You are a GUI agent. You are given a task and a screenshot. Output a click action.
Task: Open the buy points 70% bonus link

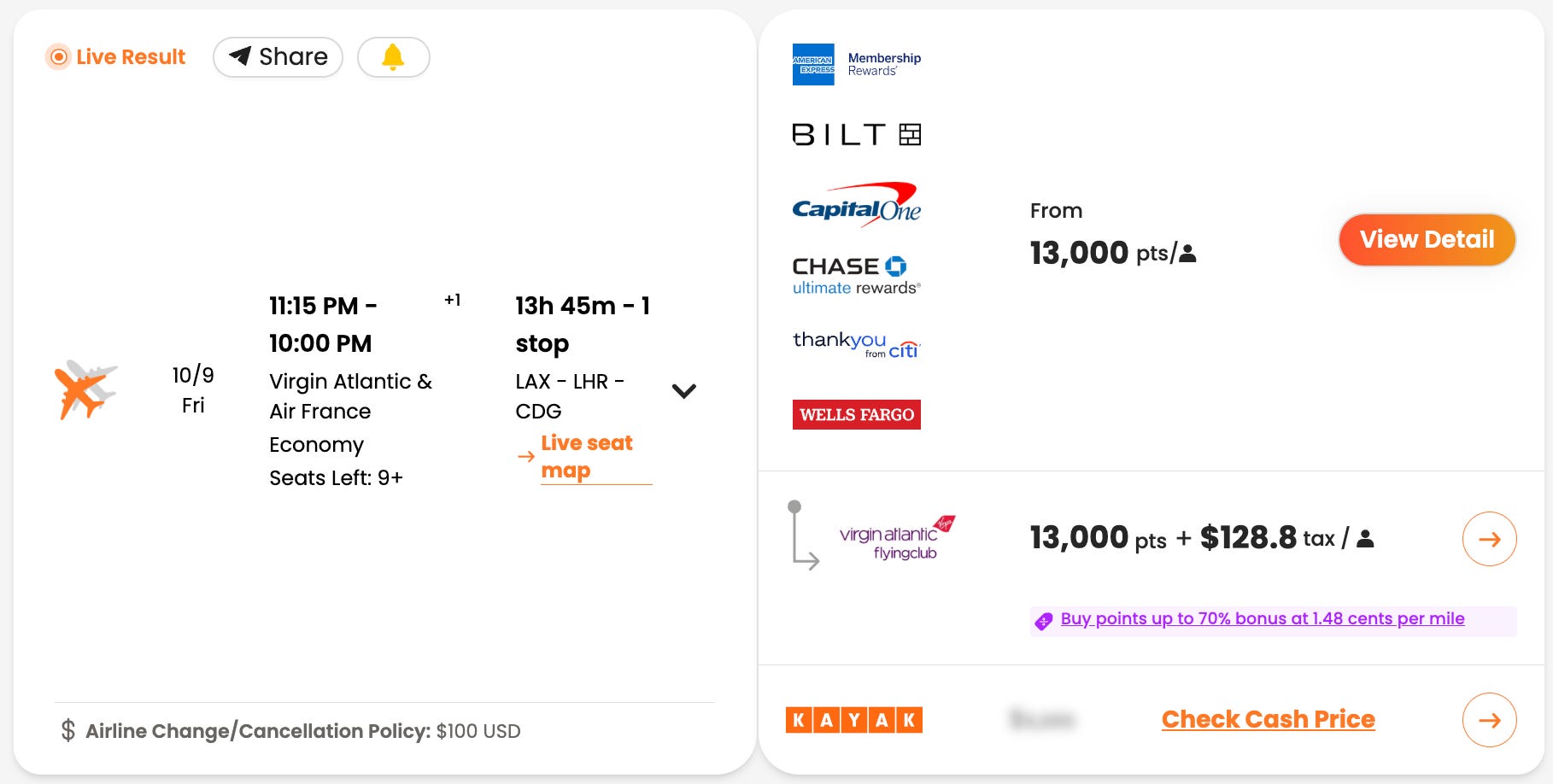[1262, 619]
